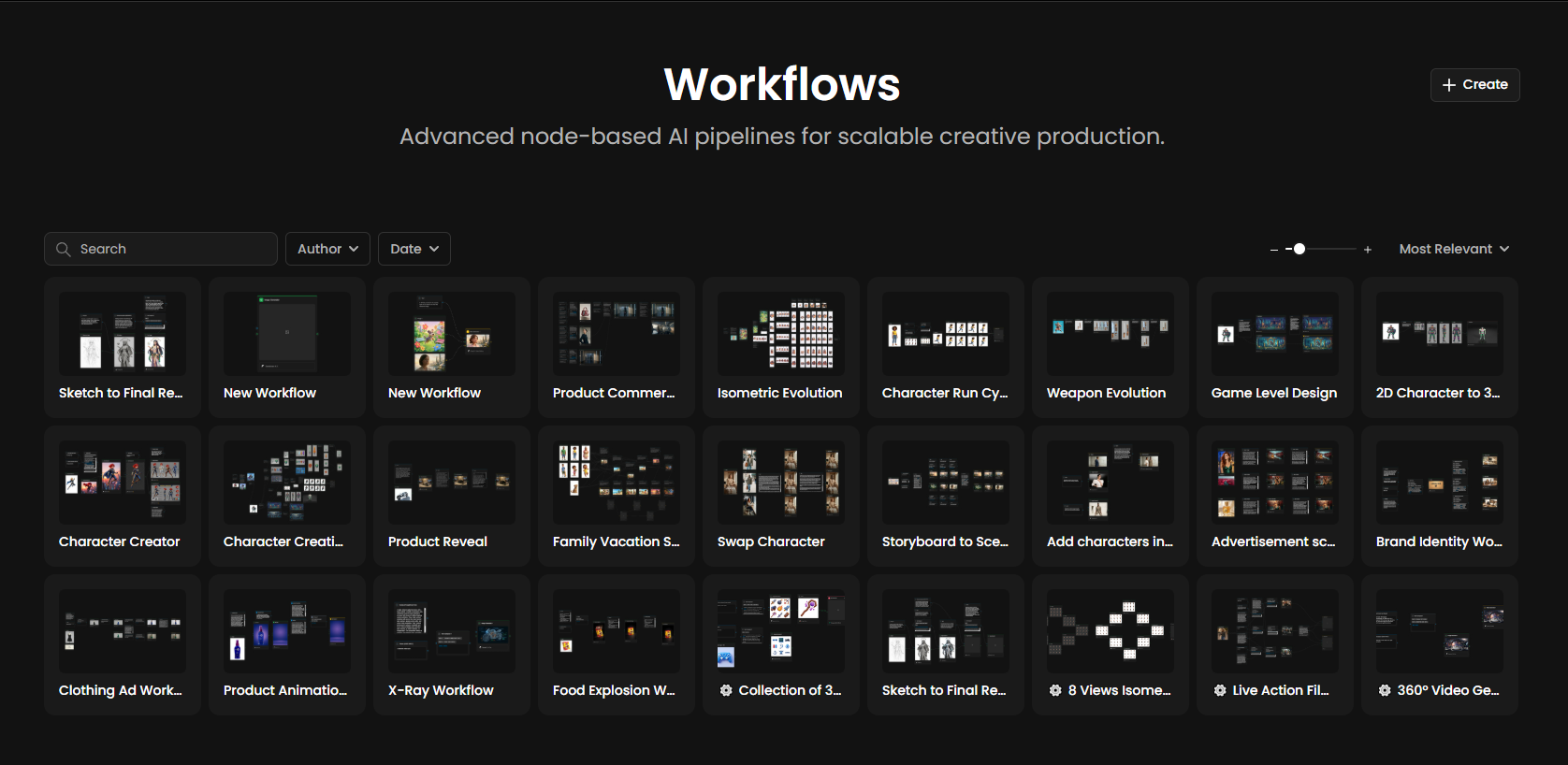The image size is (1568, 765).
Task: Open the X-Ray Workflow thumbnail
Action: point(452,631)
